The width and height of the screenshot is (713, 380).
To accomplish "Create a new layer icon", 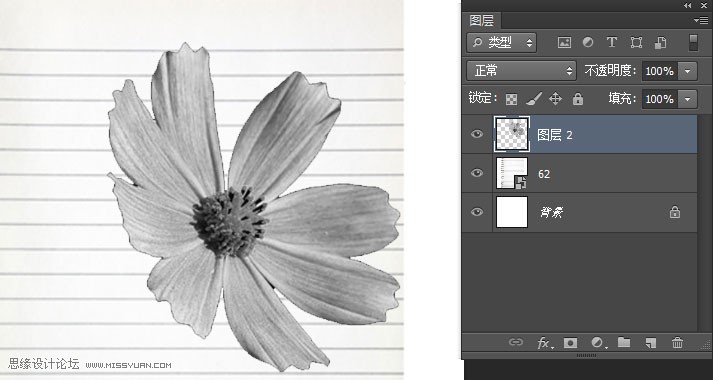I will pyautogui.click(x=651, y=343).
